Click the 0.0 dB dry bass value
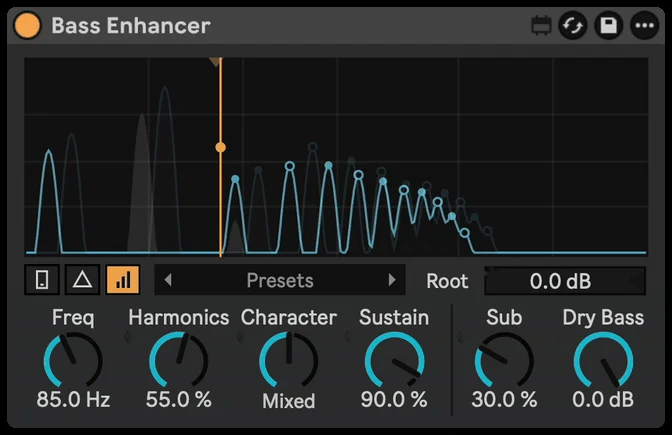The image size is (672, 435). (x=603, y=399)
